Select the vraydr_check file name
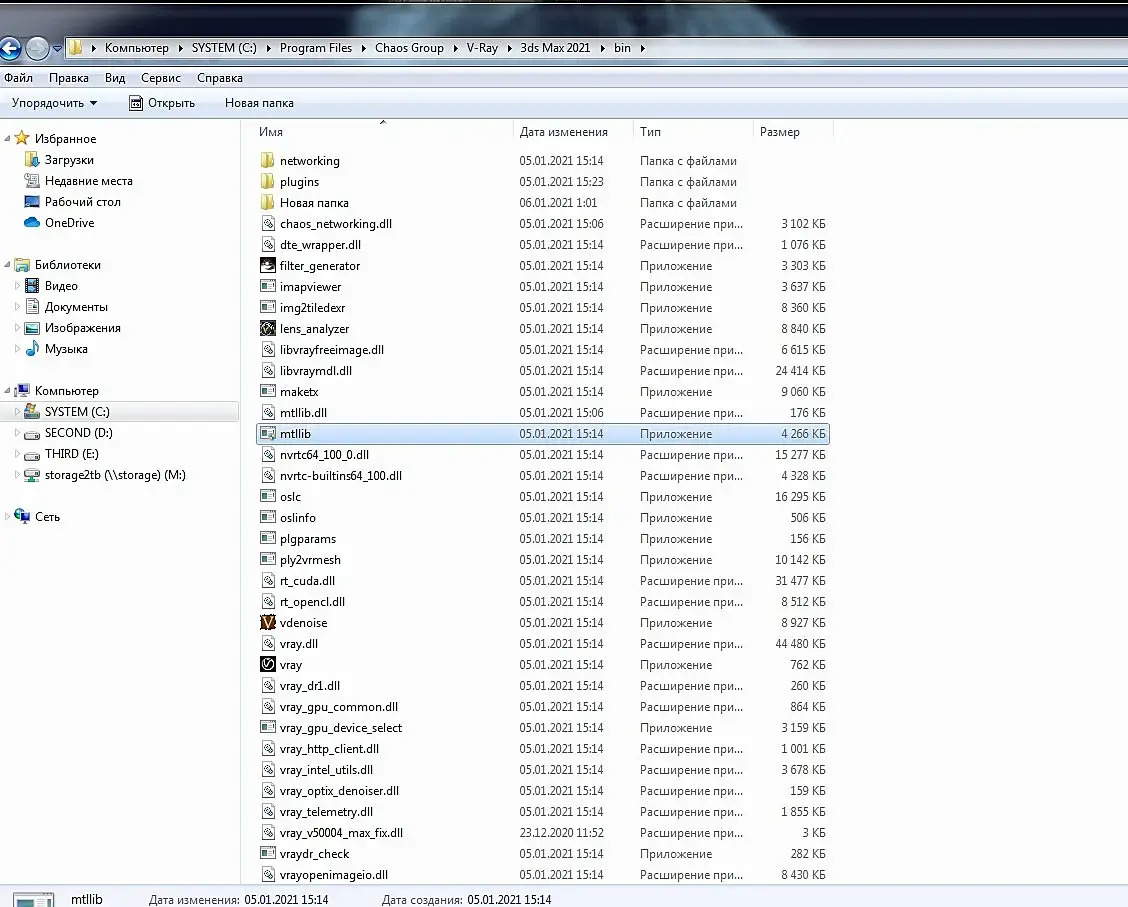This screenshot has height=907, width=1128. click(x=314, y=854)
